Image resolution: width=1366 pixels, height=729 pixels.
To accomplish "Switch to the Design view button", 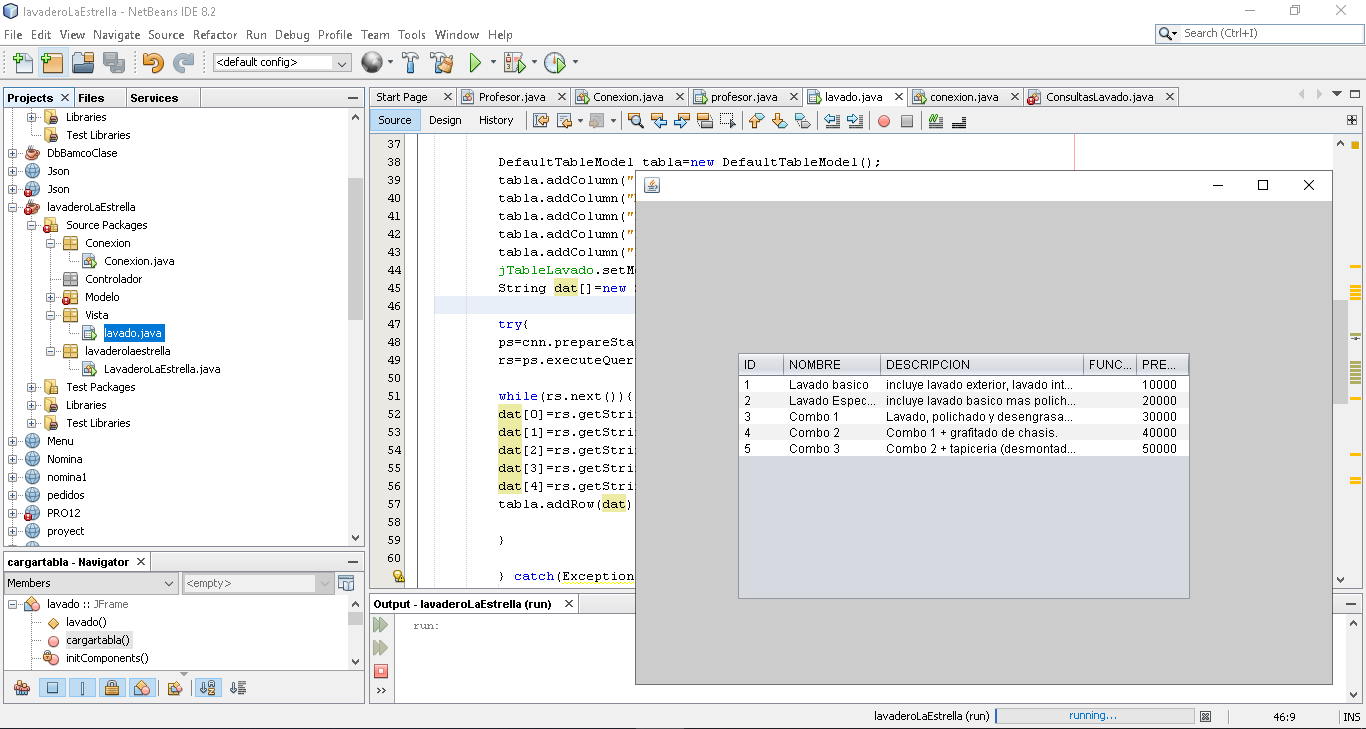I will pos(445,120).
